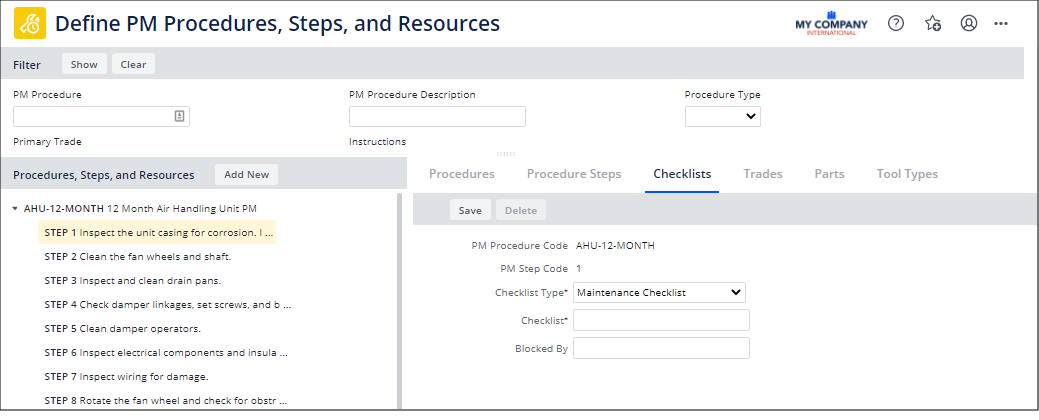The image size is (1039, 420).
Task: Collapse the AHU-12-MONTH tree node
Action: pos(15,209)
